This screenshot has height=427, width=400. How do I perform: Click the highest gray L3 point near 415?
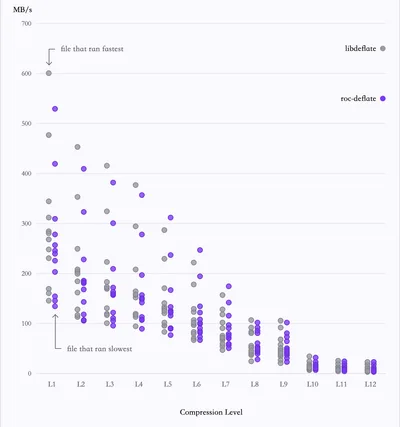(x=107, y=166)
